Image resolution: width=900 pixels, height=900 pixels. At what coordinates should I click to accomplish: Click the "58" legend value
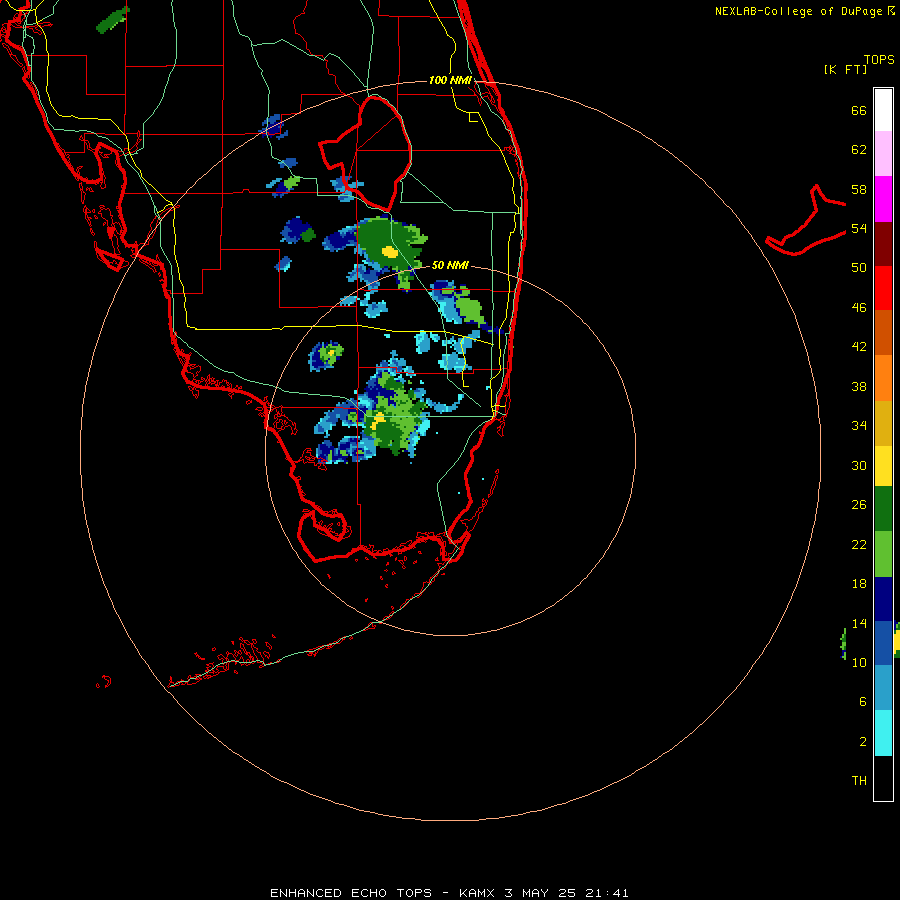tap(859, 190)
